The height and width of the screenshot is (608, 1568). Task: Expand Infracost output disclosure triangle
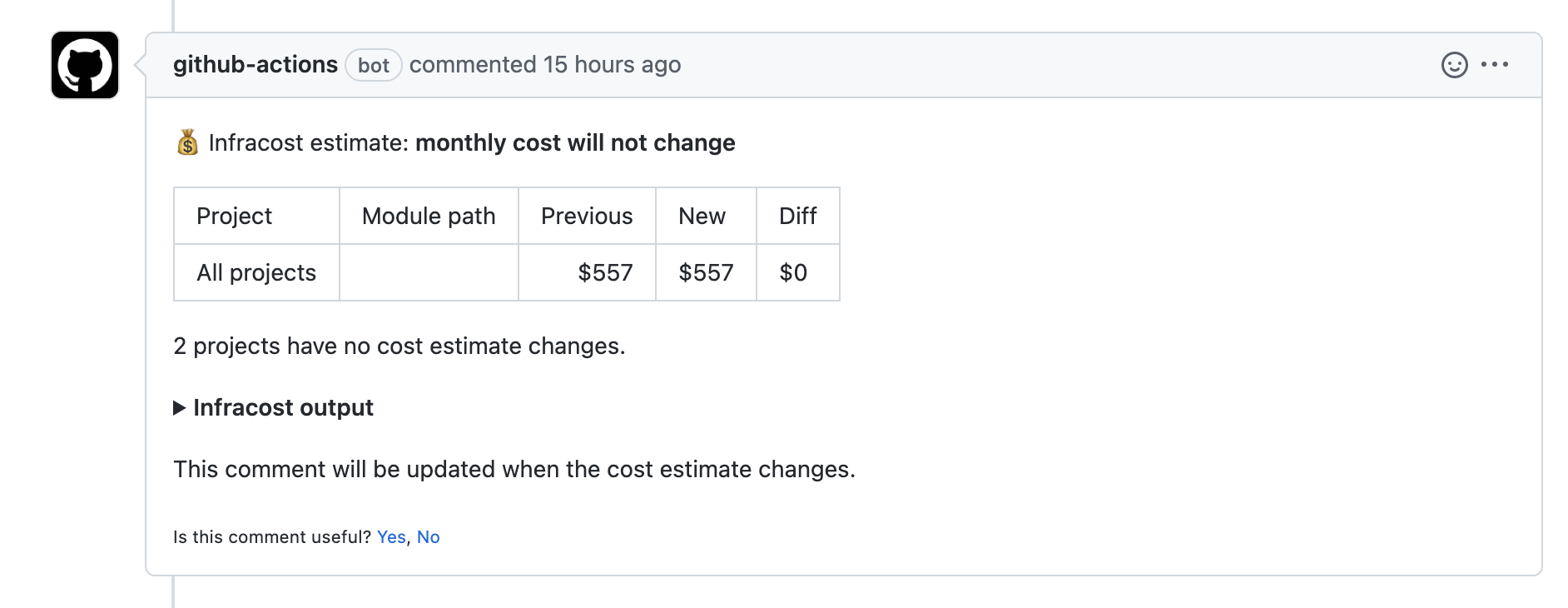coord(179,408)
